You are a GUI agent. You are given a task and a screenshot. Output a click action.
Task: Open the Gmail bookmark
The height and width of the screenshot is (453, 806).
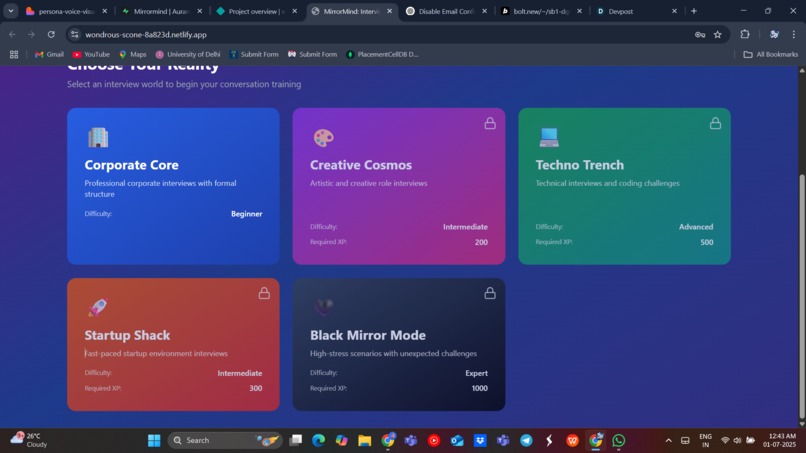pos(49,54)
